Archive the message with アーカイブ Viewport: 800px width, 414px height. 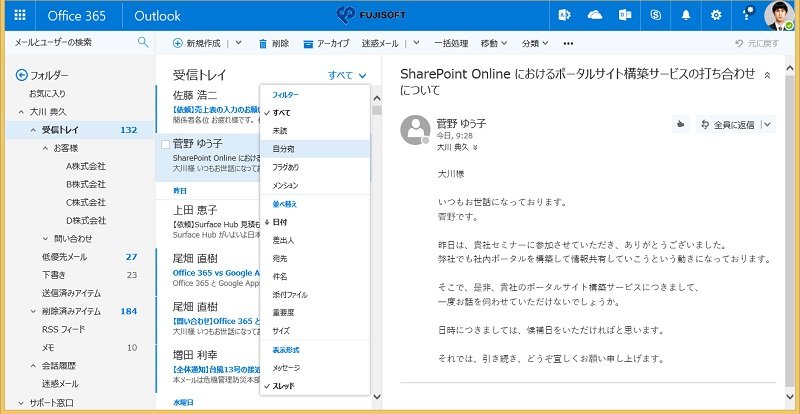pos(326,43)
